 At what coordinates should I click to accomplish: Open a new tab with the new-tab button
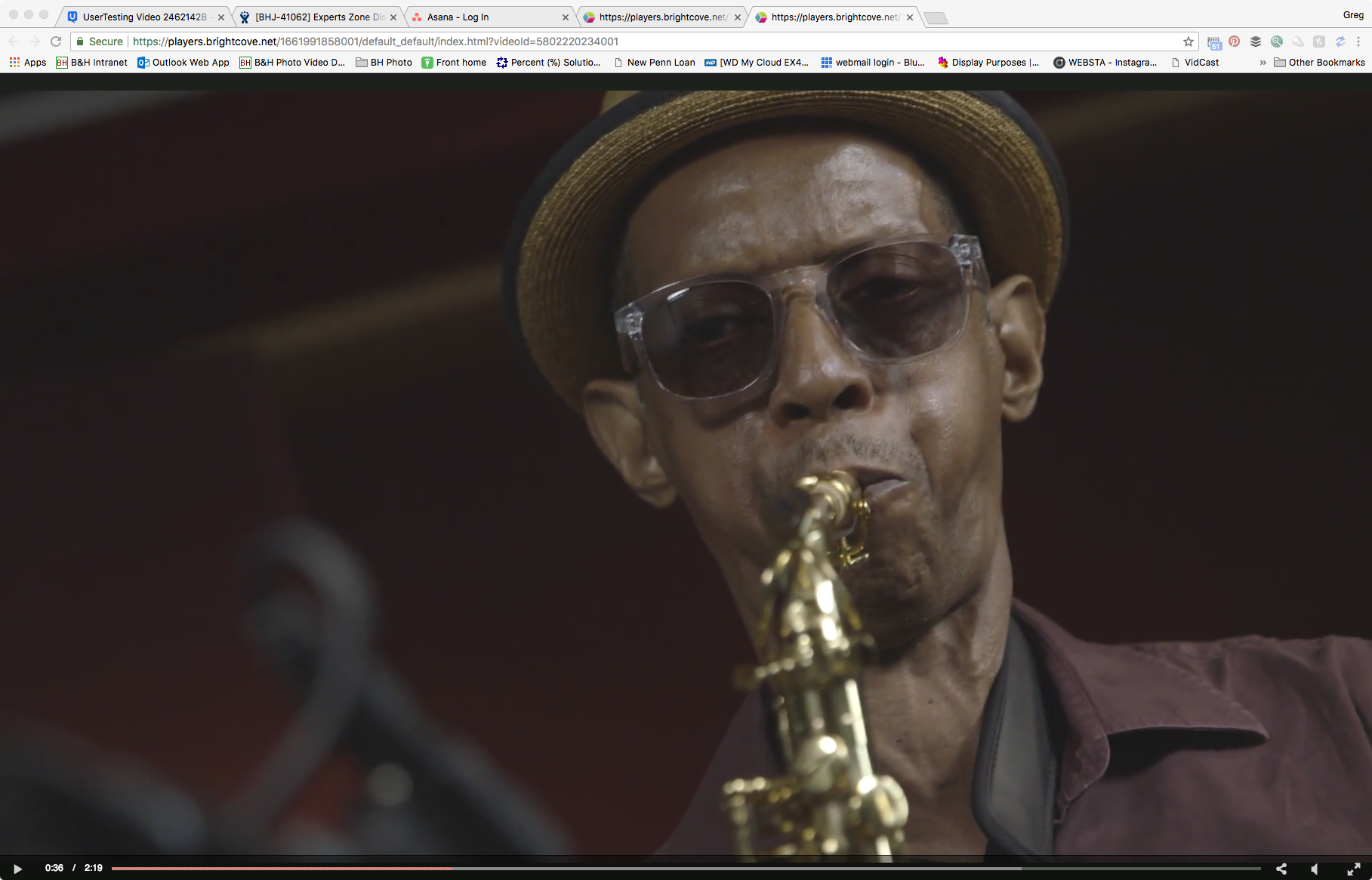[x=936, y=18]
